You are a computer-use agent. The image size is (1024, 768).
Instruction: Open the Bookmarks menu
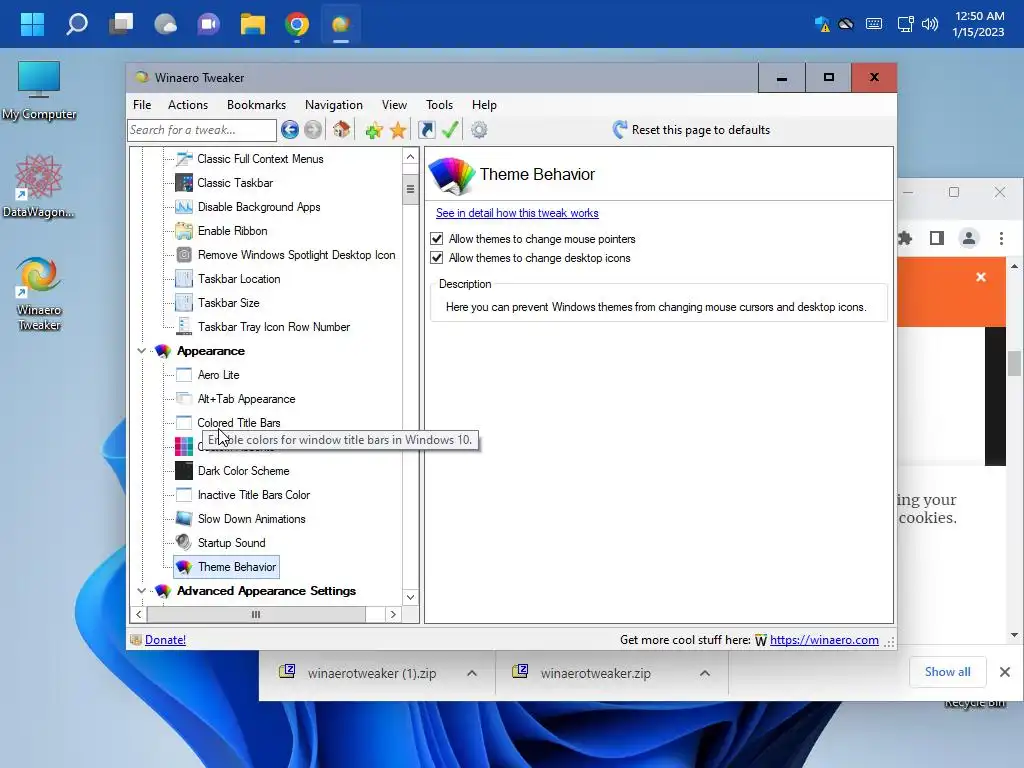tap(256, 104)
